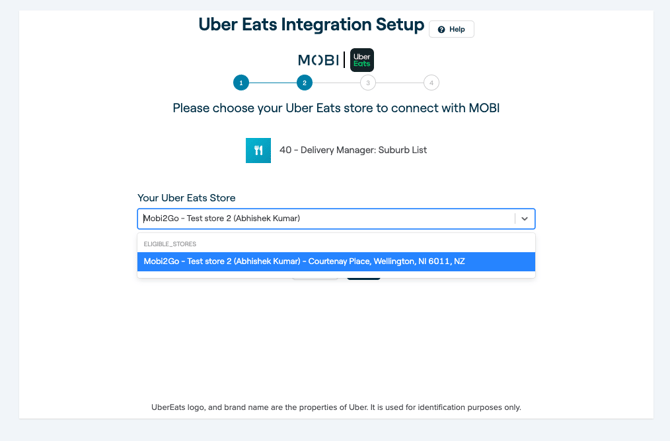670x441 pixels.
Task: Jump to step 4 circle
Action: (x=431, y=83)
